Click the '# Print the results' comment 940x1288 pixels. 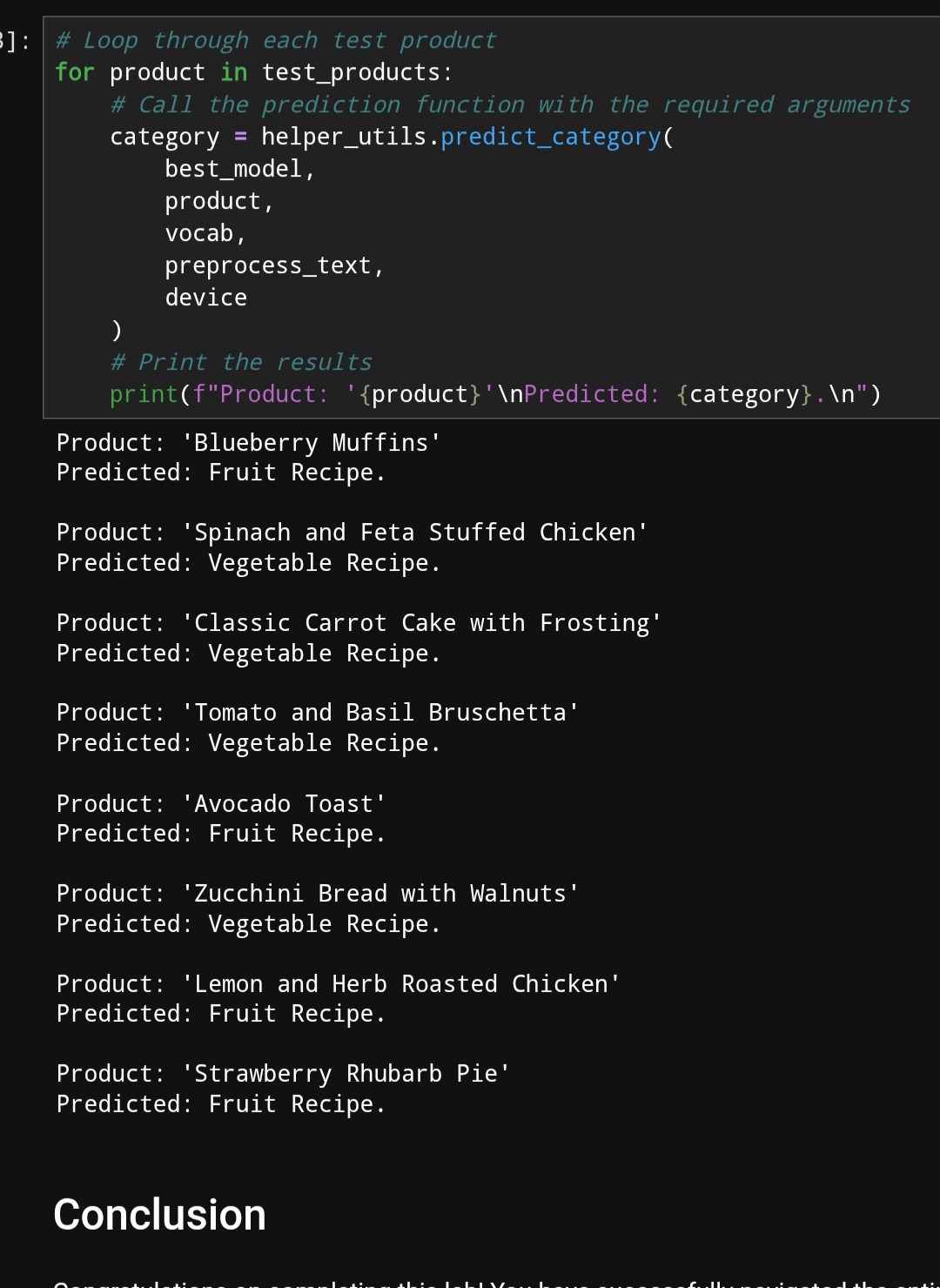coord(241,362)
